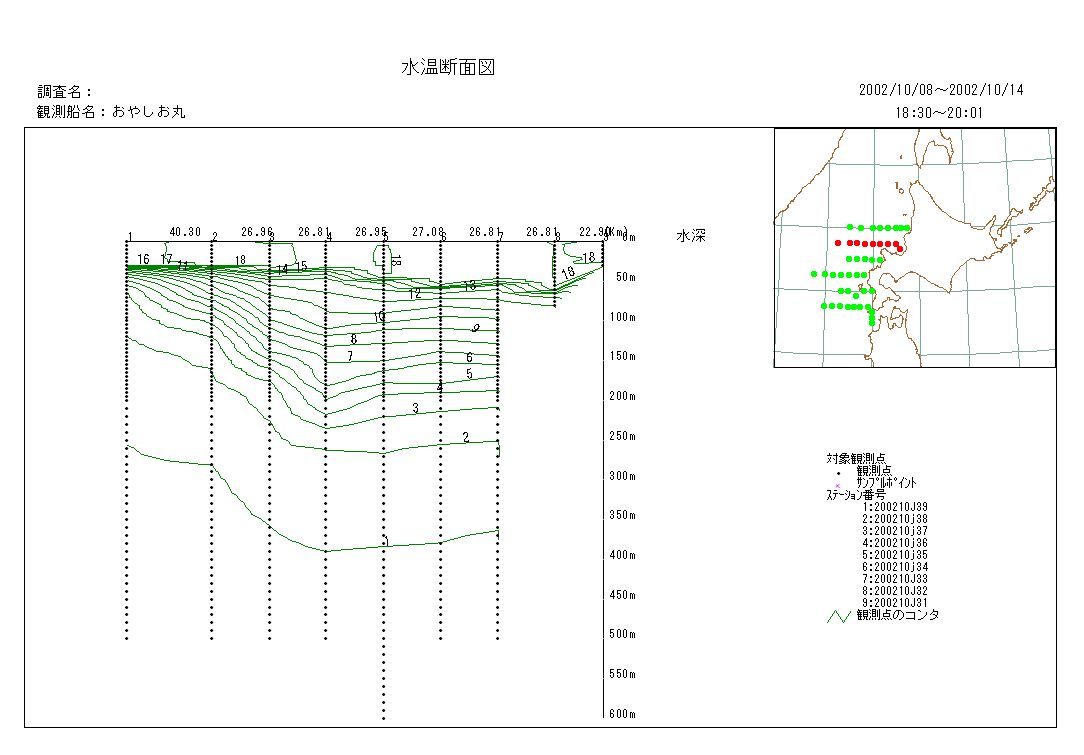This screenshot has width=1084, height=755.
Task: Click the 水深 depth axis title
Action: [691, 237]
